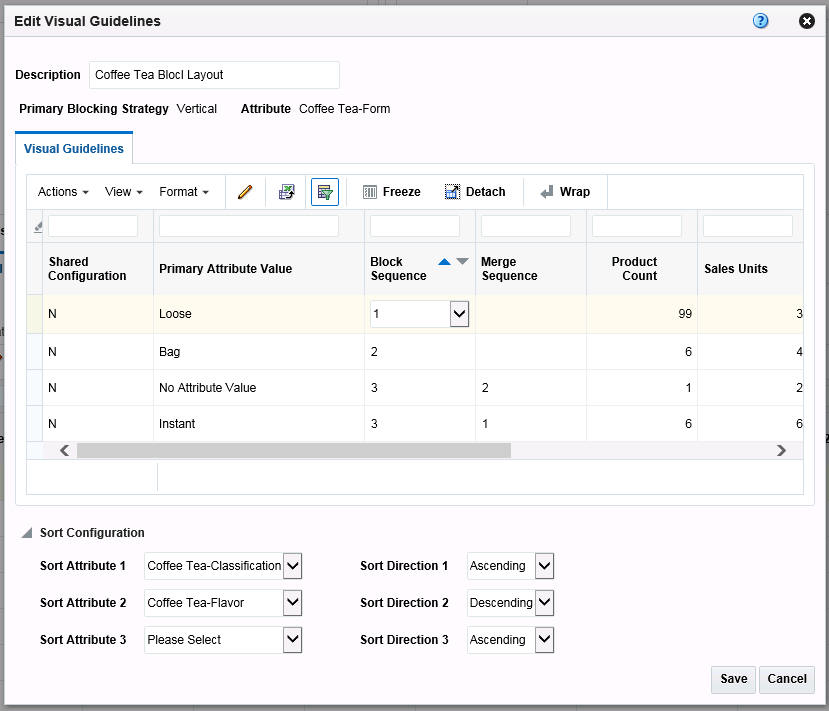Click Merge Sequence value in No Attribute Value row
This screenshot has width=829, height=711.
tap(485, 387)
